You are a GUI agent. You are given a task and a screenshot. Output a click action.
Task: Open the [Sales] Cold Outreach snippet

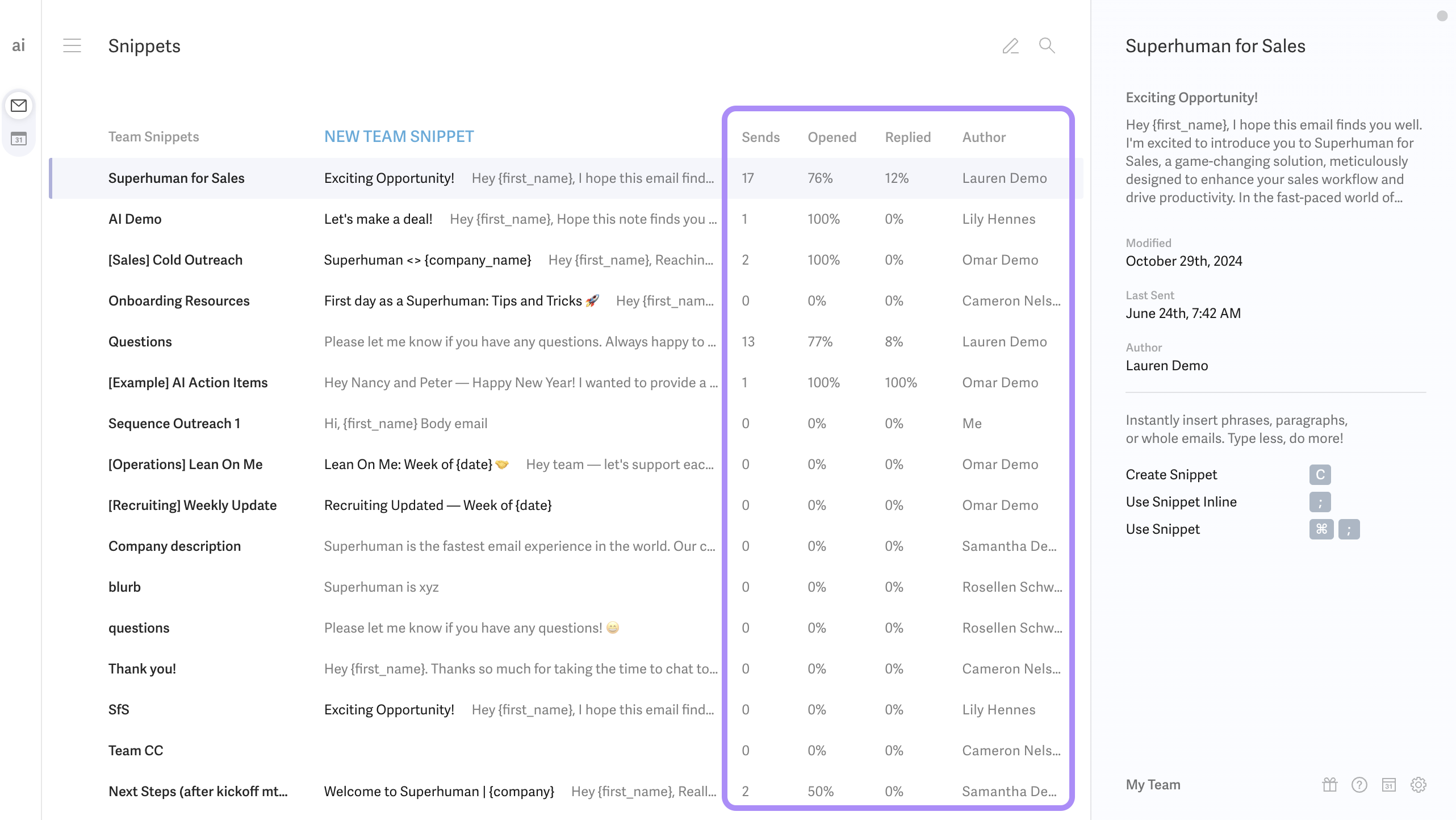tap(175, 260)
